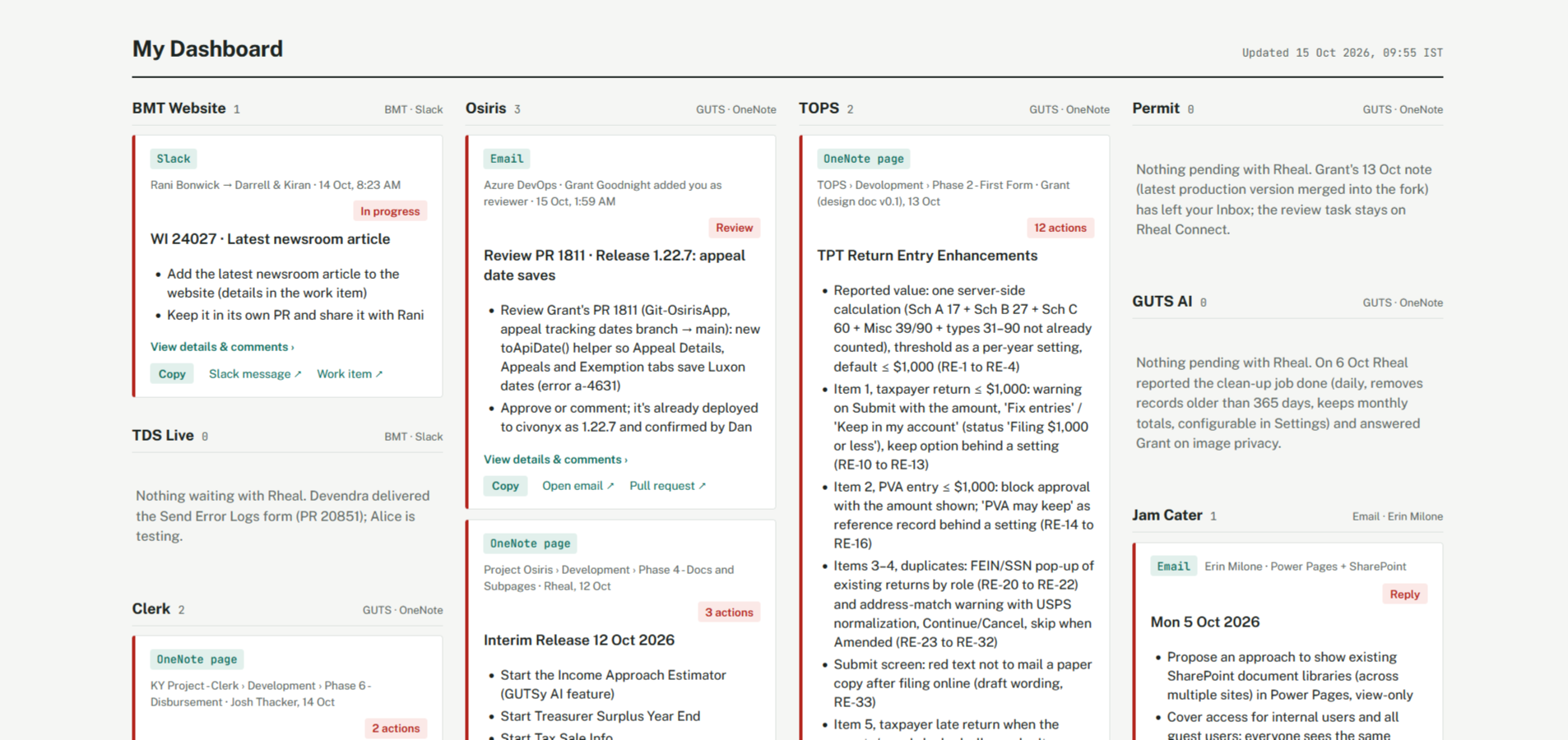Screen dimensions: 1568x740
Task: Select the Clerk section heading
Action: [x=151, y=609]
